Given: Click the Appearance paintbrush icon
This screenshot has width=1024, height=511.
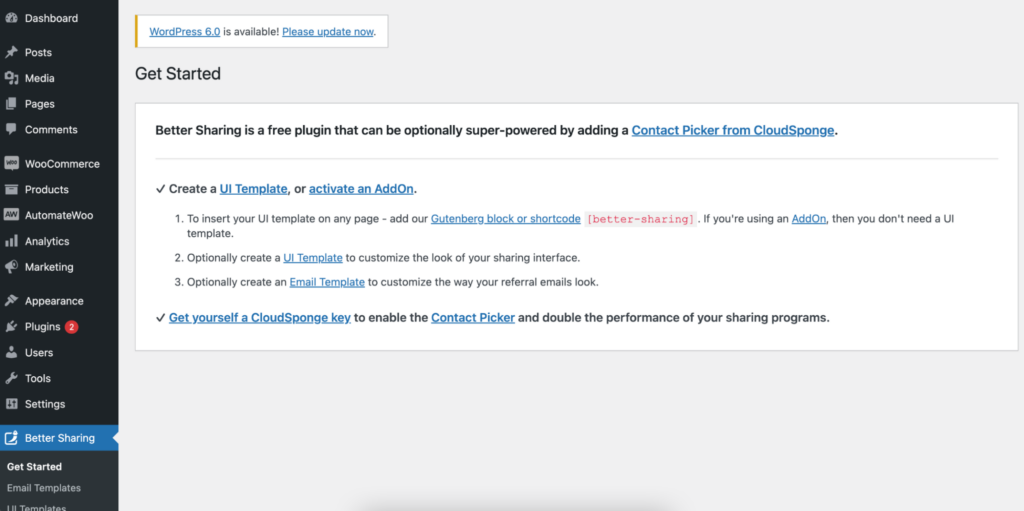Looking at the screenshot, I should (x=11, y=301).
